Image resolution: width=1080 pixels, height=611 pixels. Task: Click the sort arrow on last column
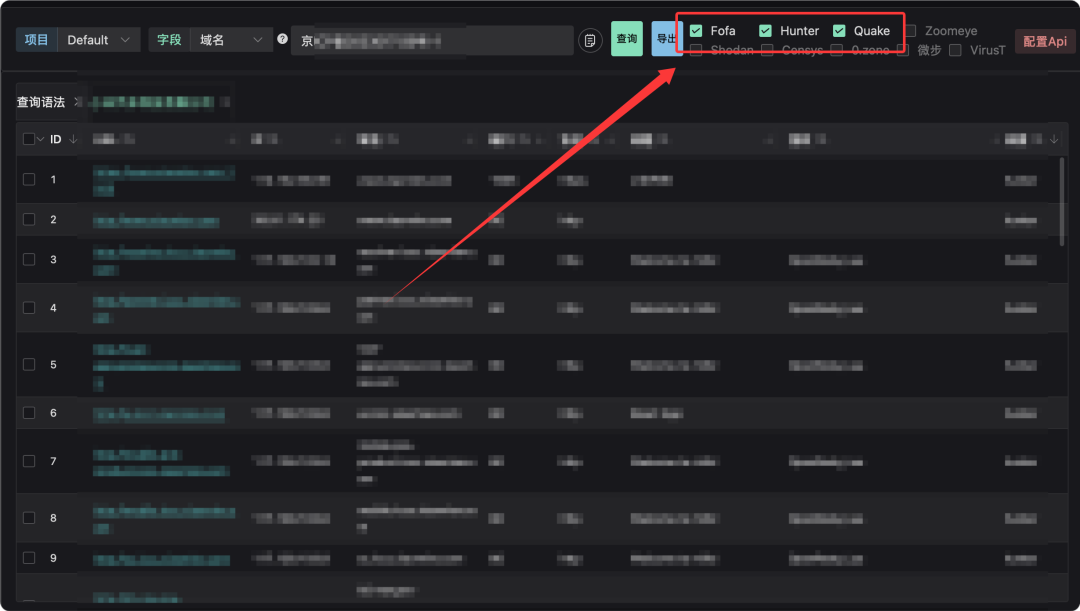point(1054,139)
